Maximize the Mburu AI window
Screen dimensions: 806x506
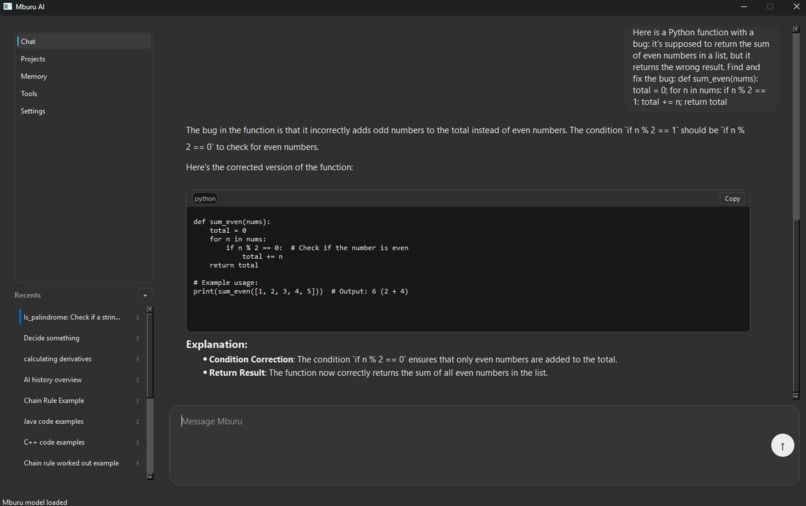coord(770,7)
